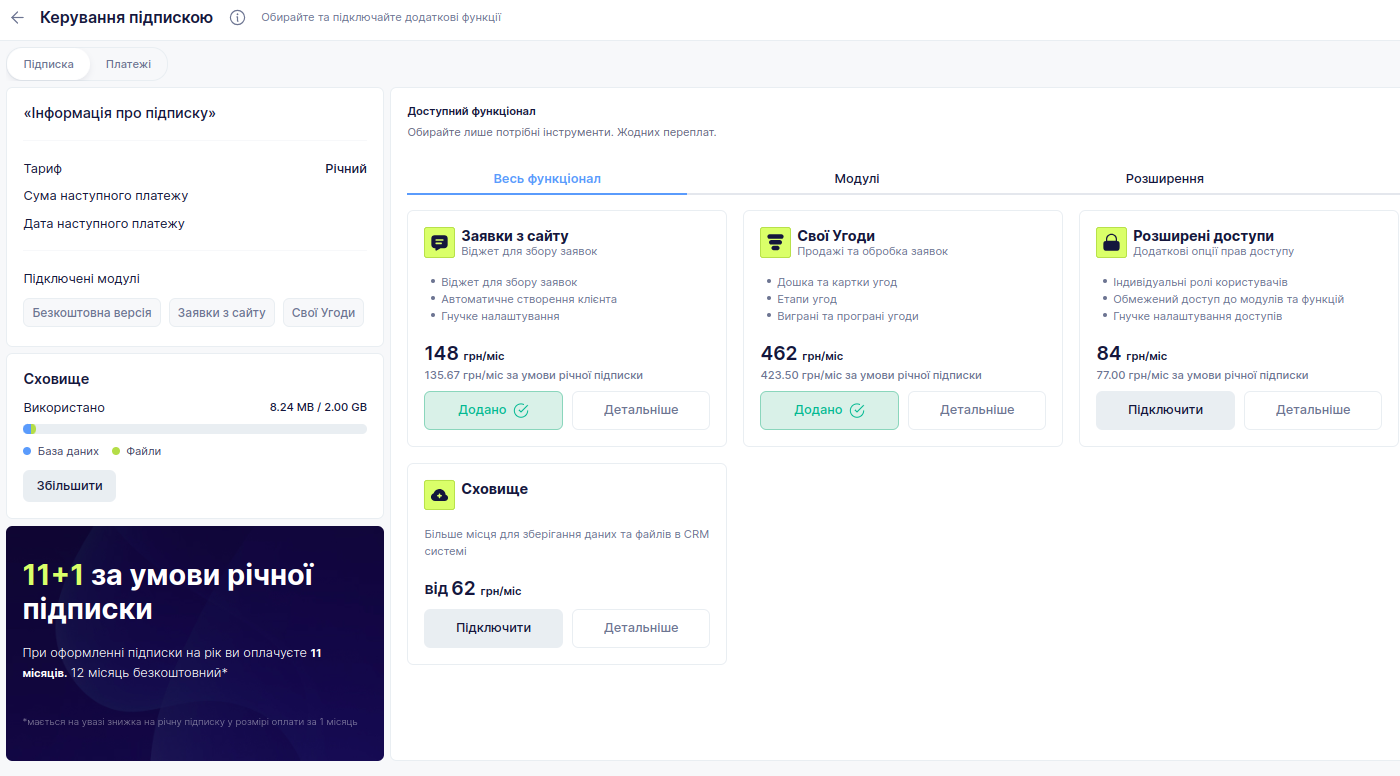
Task: Click Підключити for Сховище card
Action: 493,628
